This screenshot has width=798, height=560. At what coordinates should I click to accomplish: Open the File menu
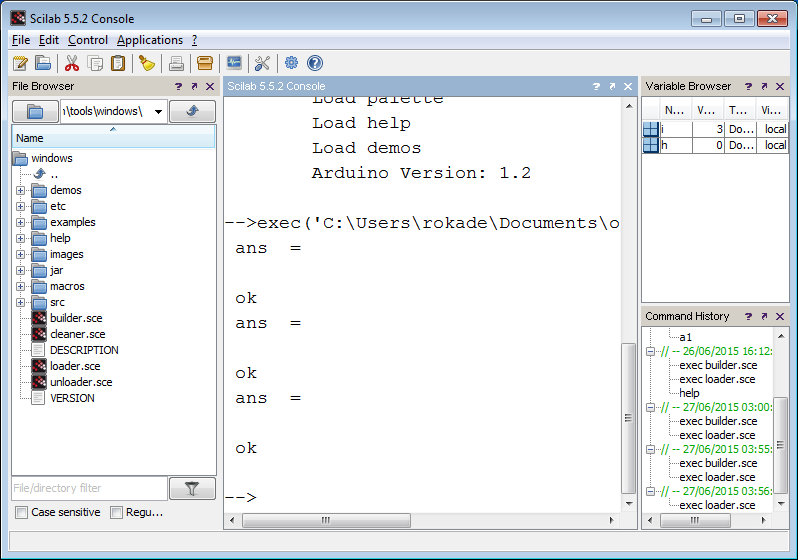(x=21, y=40)
